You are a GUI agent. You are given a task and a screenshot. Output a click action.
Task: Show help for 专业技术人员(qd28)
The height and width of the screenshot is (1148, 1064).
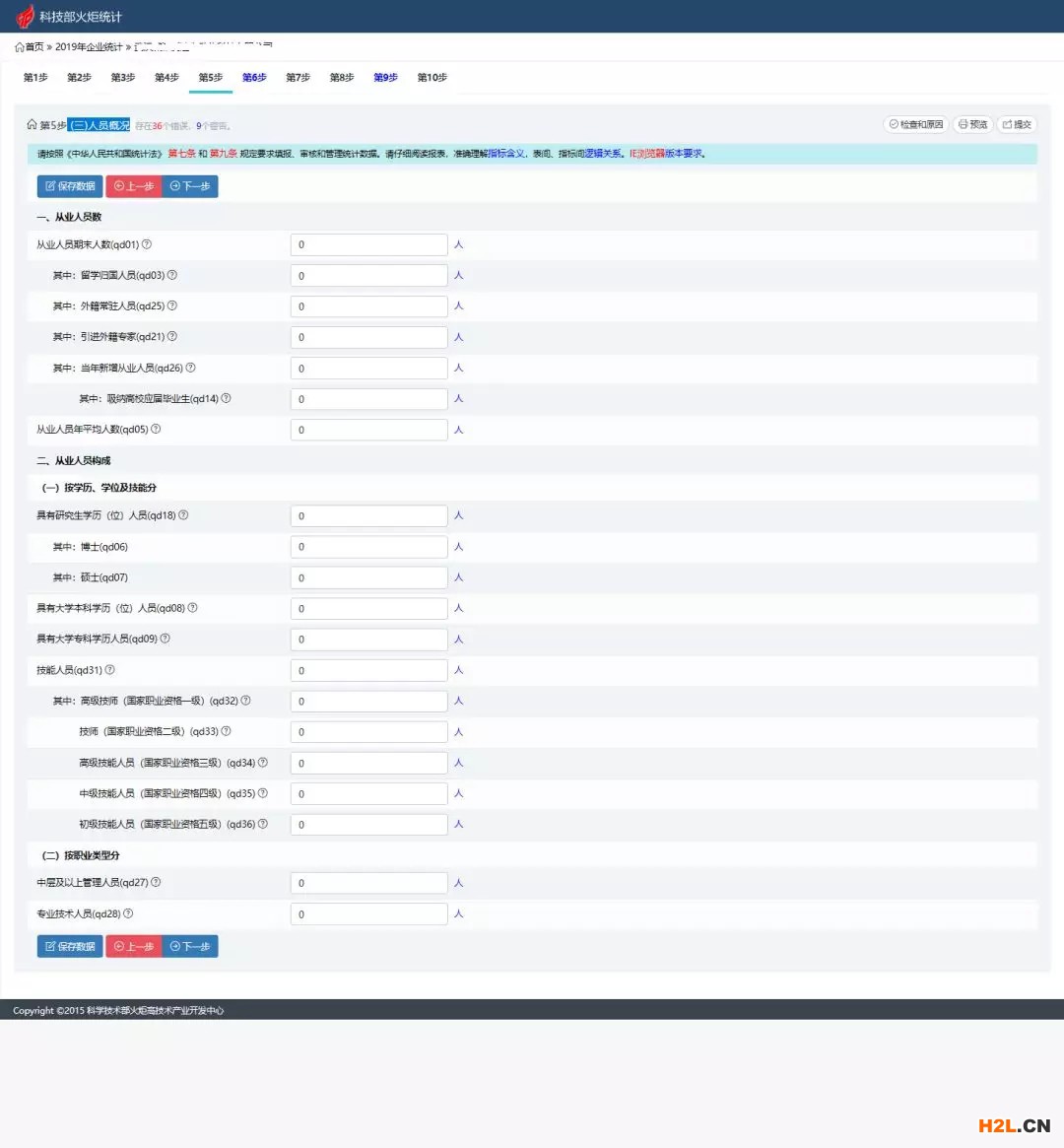click(x=128, y=913)
